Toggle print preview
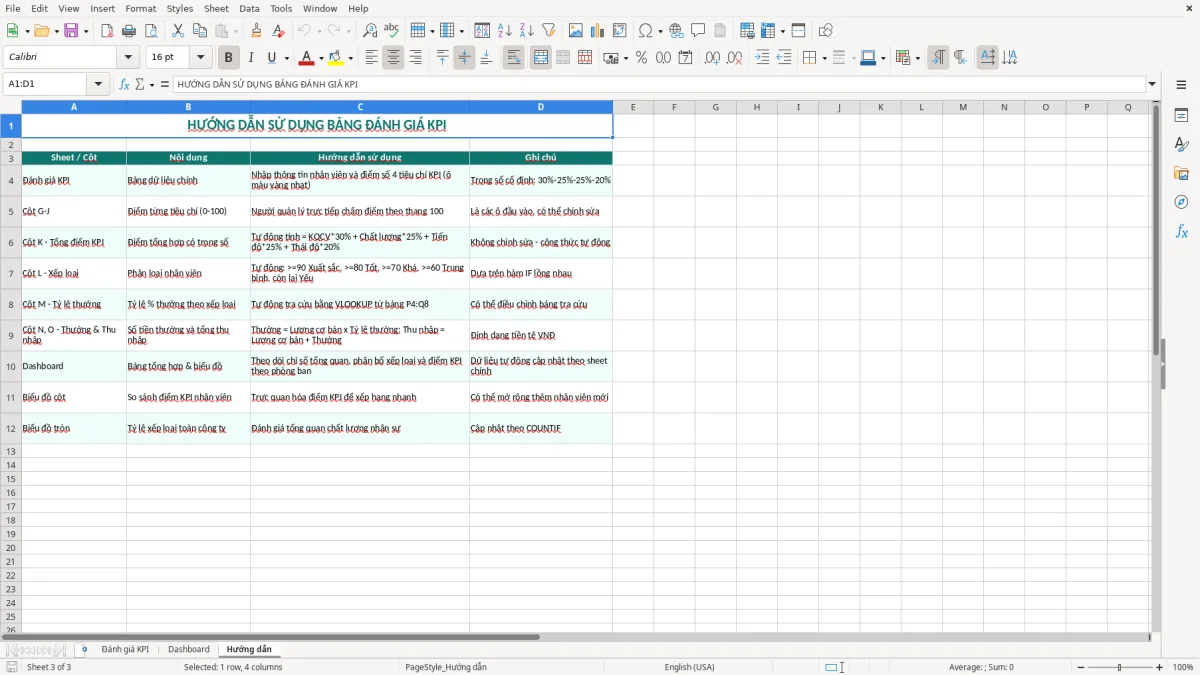This screenshot has width=1200, height=675. (150, 31)
